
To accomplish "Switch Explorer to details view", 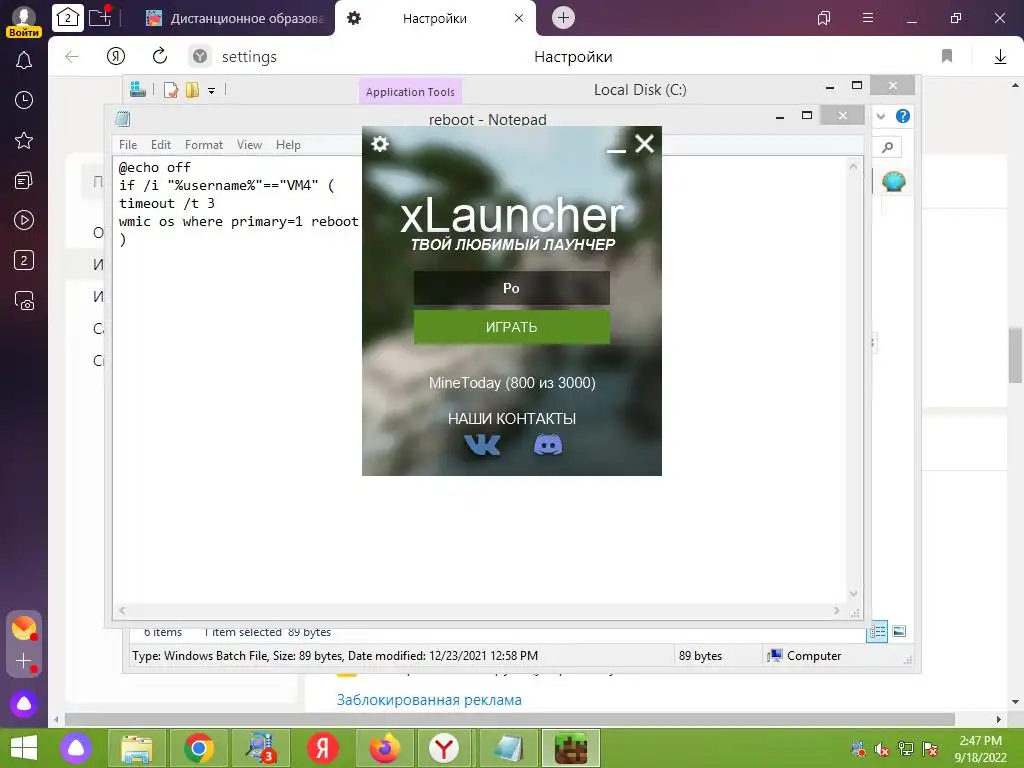I will click(x=877, y=632).
